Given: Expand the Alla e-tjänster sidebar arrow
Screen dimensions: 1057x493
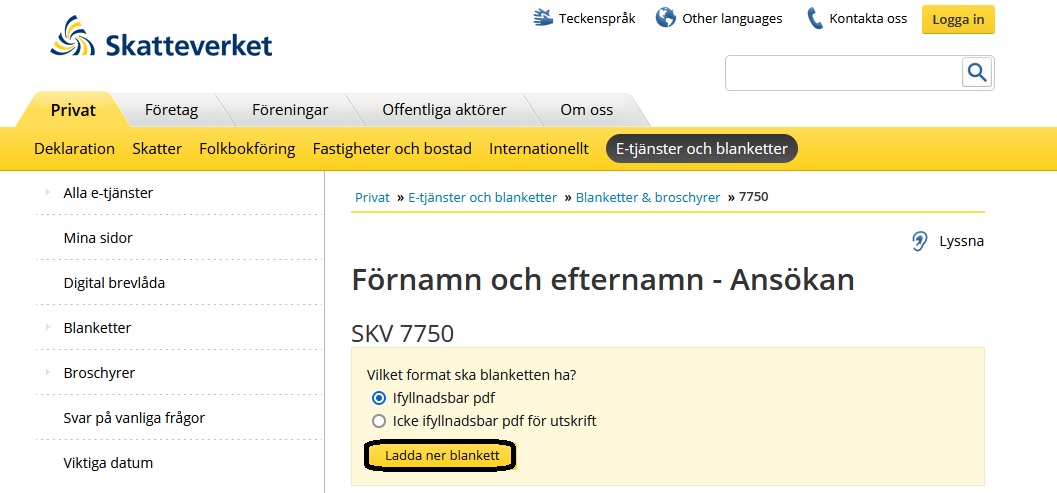Looking at the screenshot, I should coord(47,192).
